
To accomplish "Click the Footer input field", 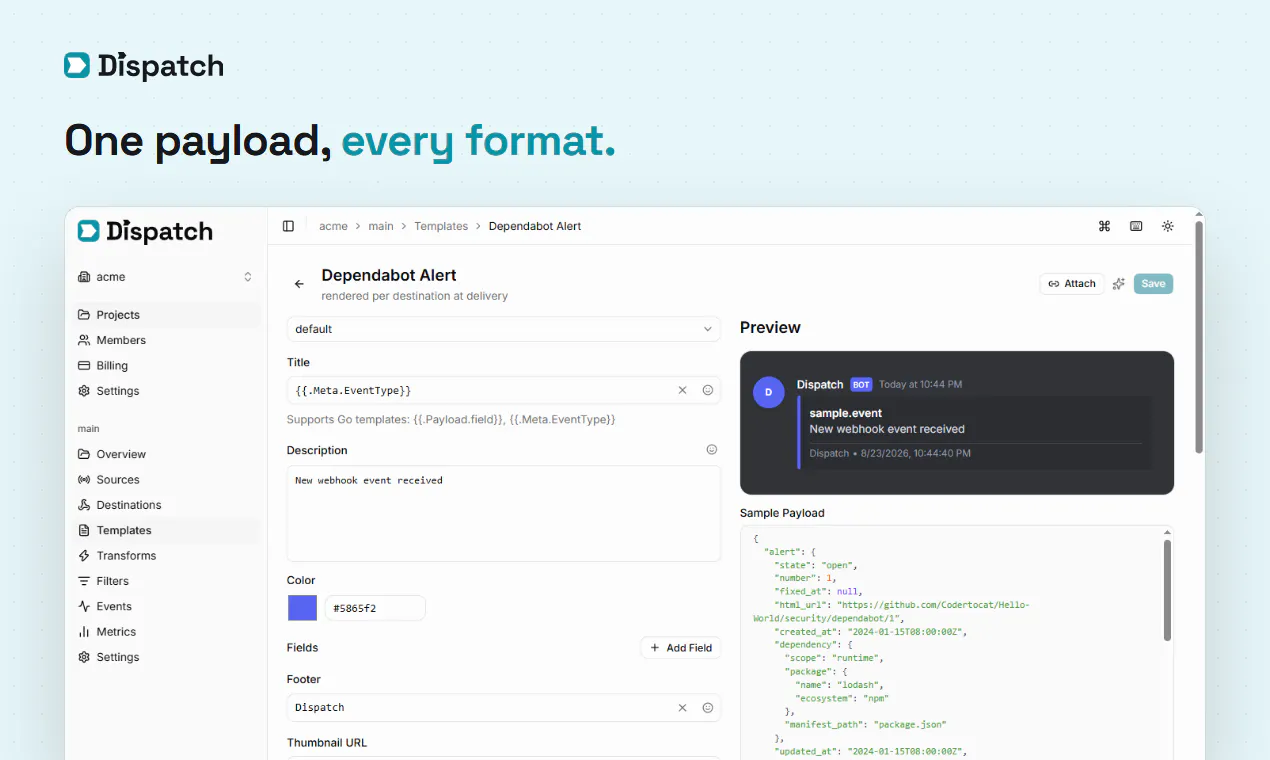I will coord(503,707).
